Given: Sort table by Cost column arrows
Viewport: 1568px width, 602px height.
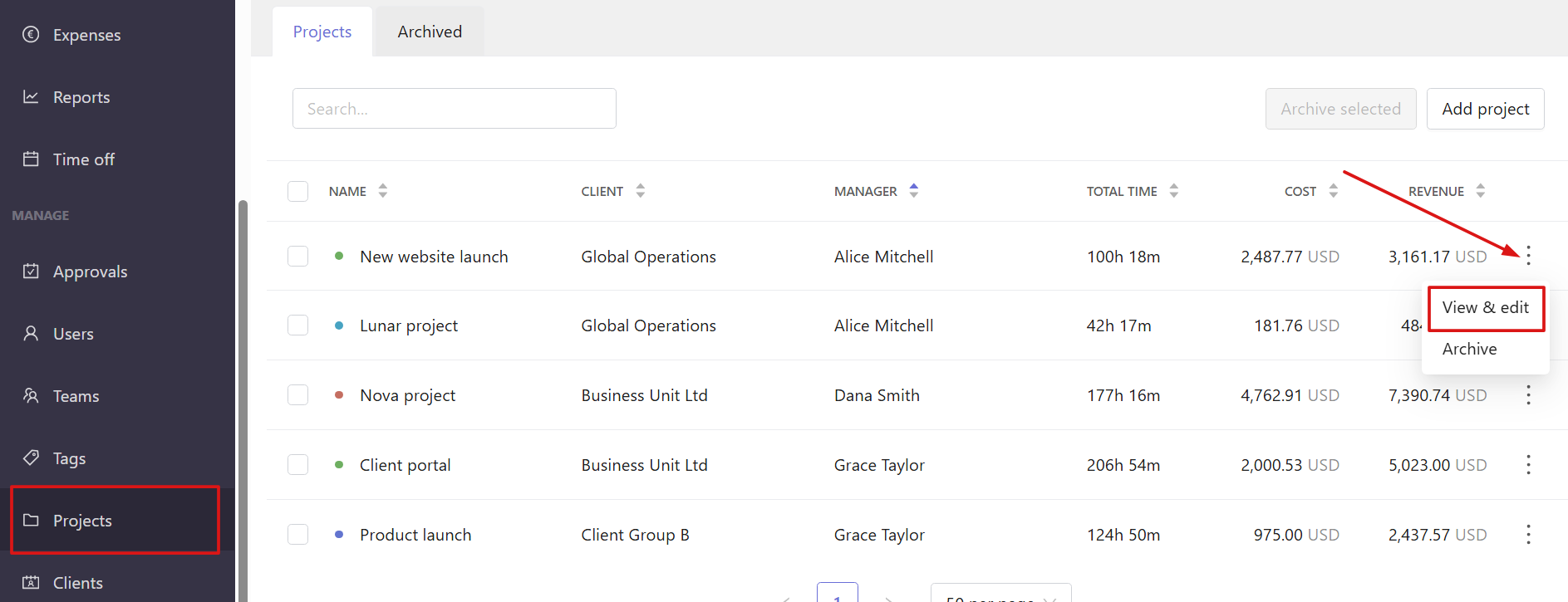Looking at the screenshot, I should coord(1334,191).
